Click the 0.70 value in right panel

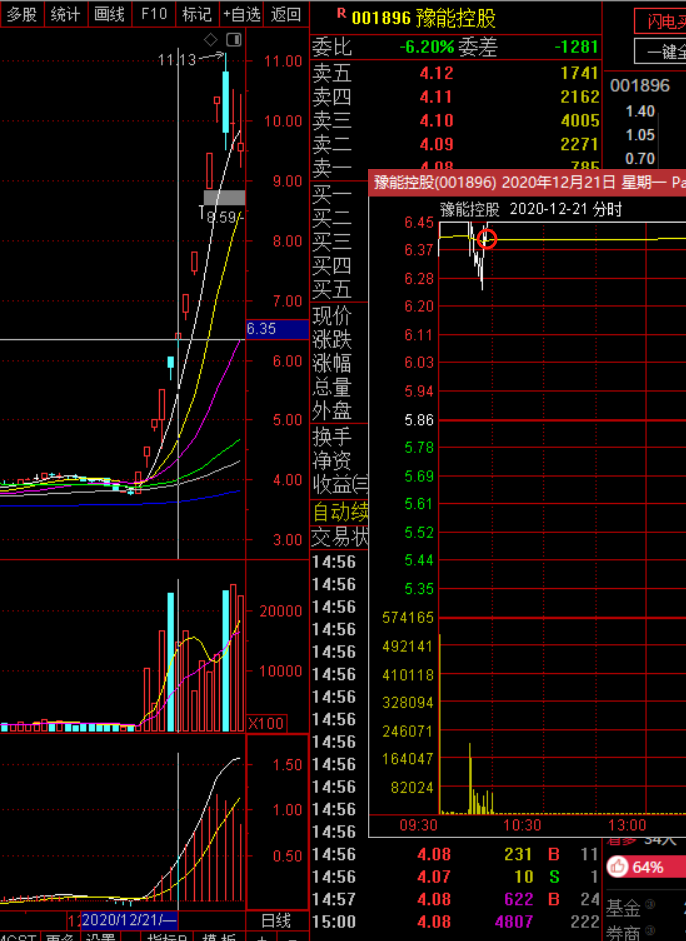click(640, 158)
